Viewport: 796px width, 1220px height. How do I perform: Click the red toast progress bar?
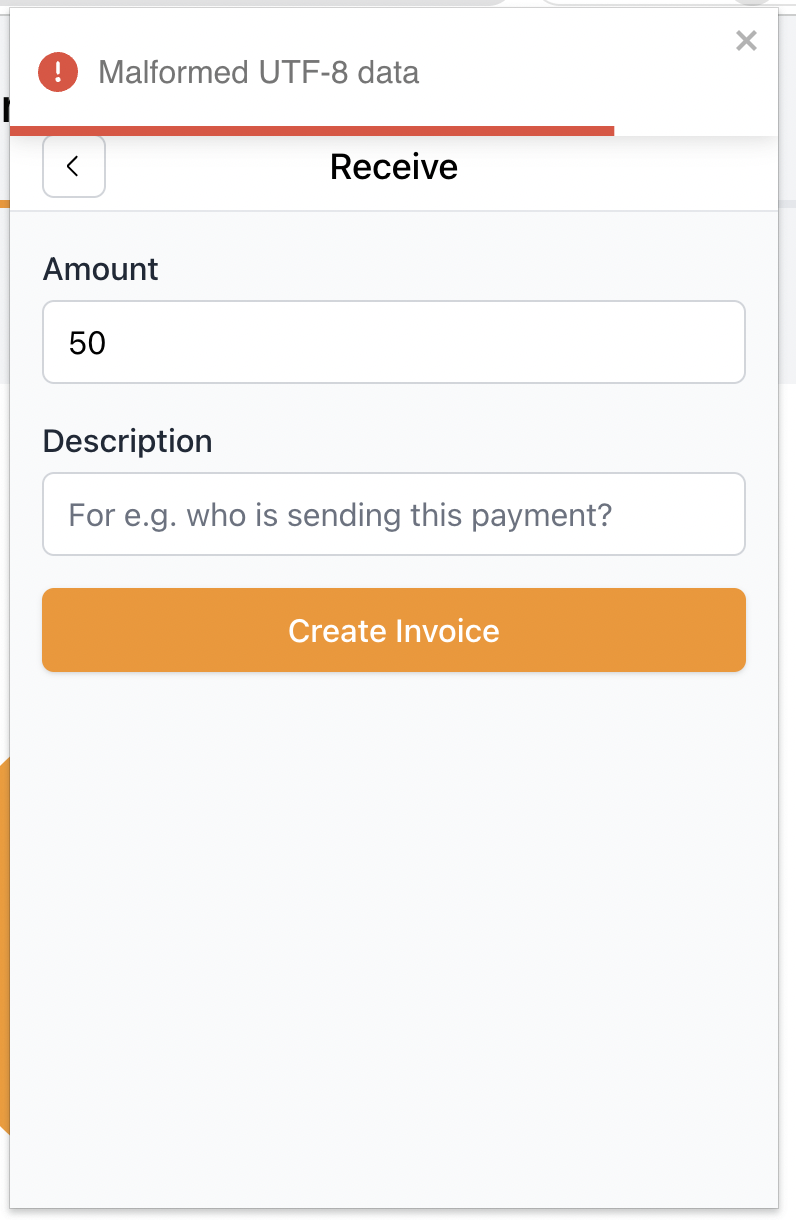pyautogui.click(x=310, y=130)
